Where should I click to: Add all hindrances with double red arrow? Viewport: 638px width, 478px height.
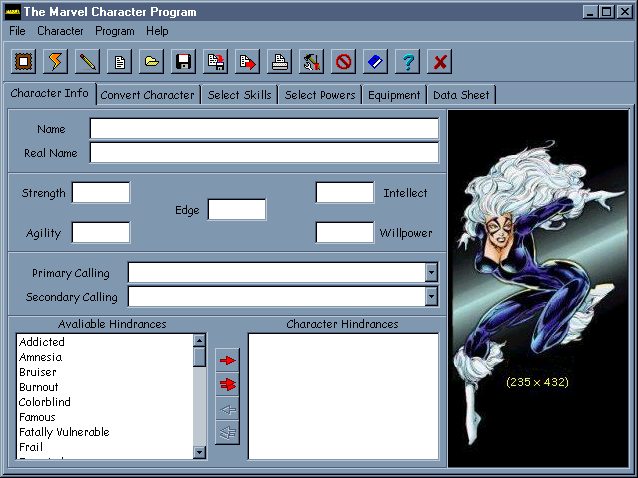[x=228, y=384]
